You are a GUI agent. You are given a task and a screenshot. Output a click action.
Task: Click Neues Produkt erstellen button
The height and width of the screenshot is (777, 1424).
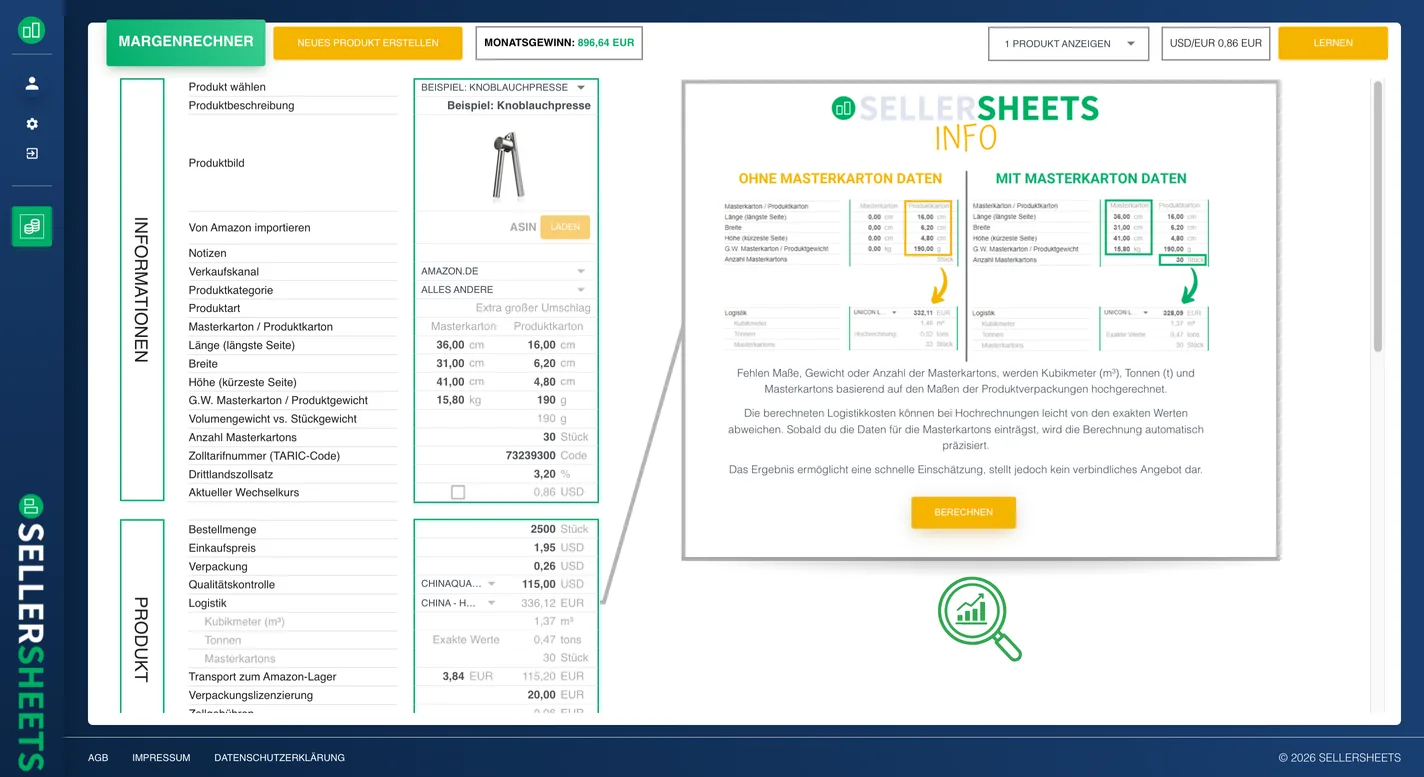[x=368, y=43]
